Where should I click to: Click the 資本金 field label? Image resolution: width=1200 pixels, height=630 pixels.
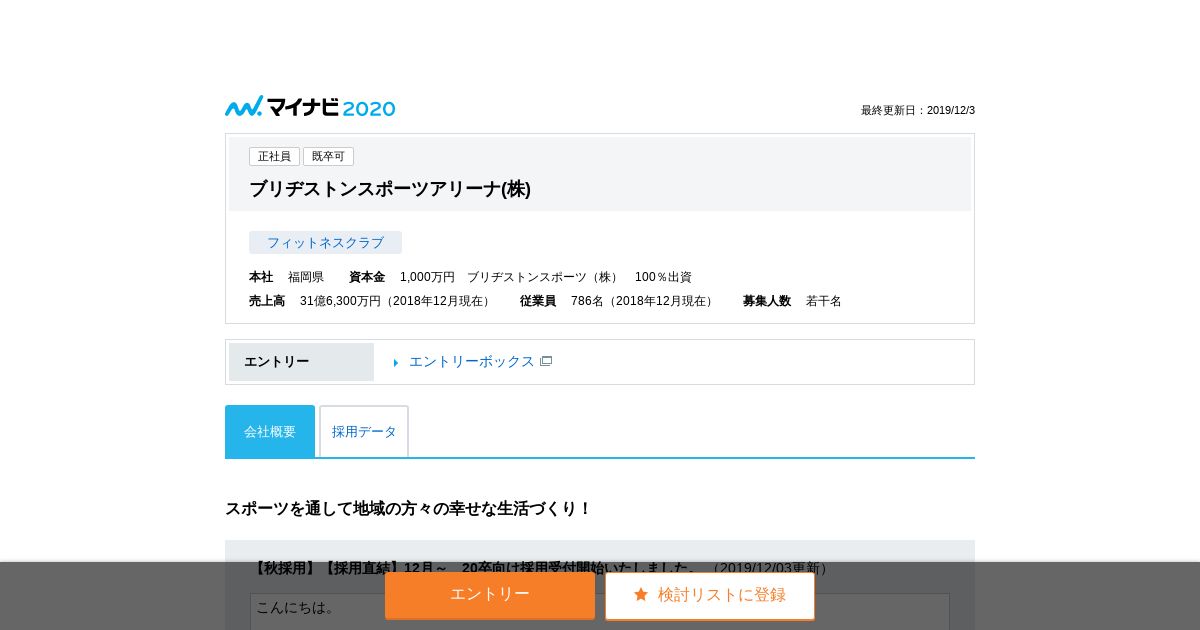[x=367, y=277]
